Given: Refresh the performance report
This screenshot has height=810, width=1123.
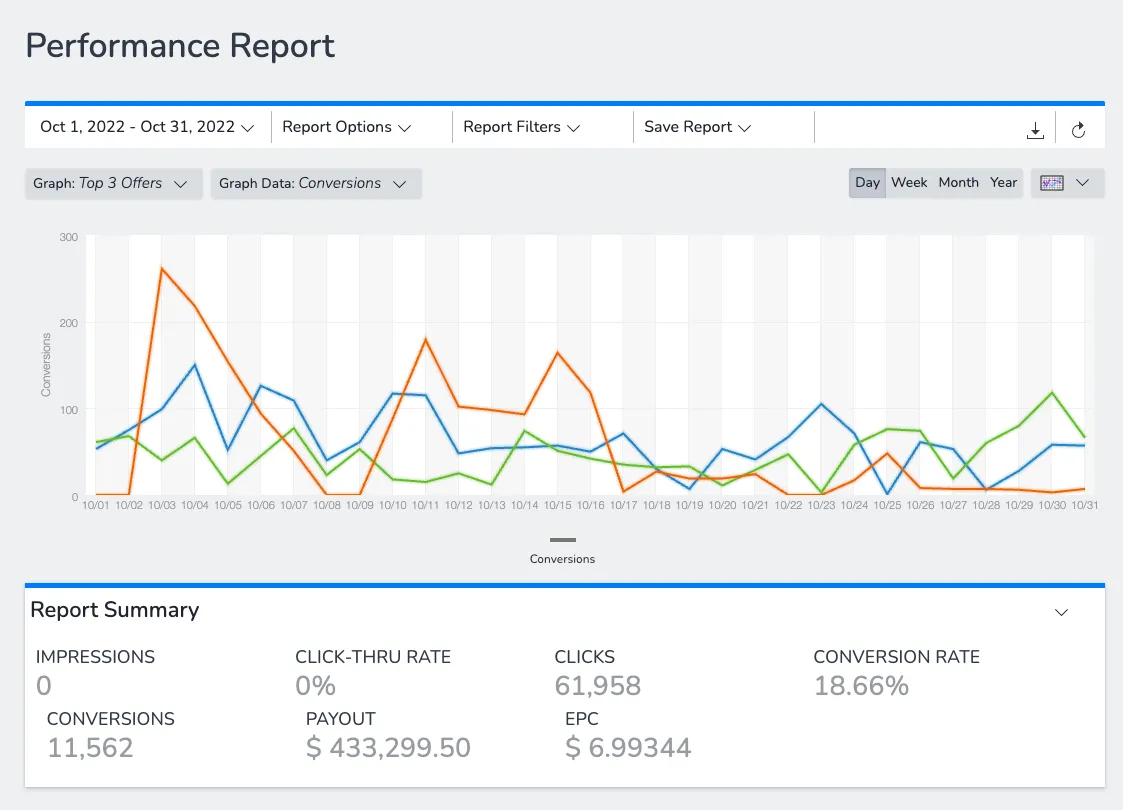Looking at the screenshot, I should [x=1078, y=130].
